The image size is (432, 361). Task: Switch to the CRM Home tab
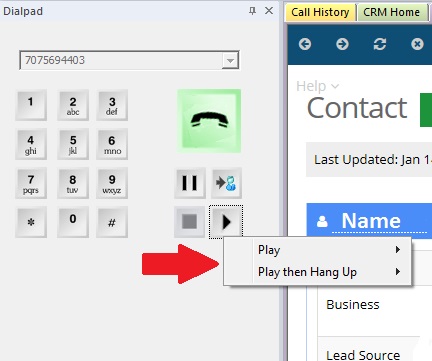point(392,12)
